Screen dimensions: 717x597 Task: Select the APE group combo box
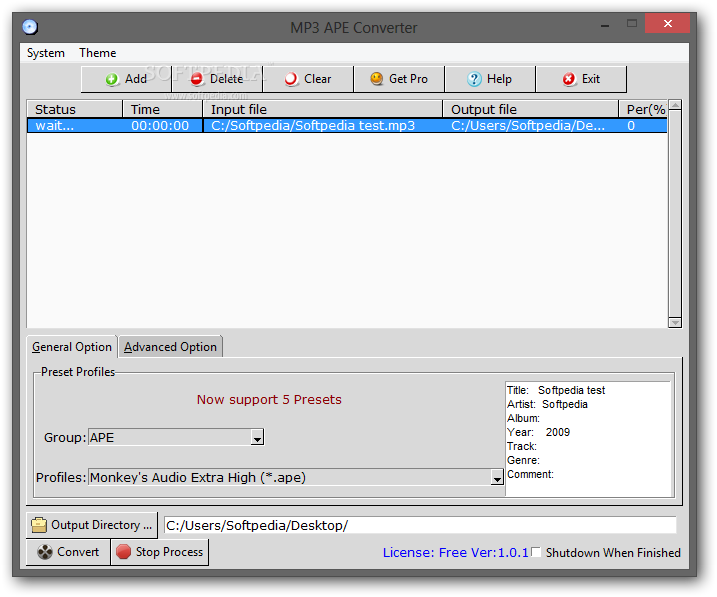pyautogui.click(x=176, y=437)
